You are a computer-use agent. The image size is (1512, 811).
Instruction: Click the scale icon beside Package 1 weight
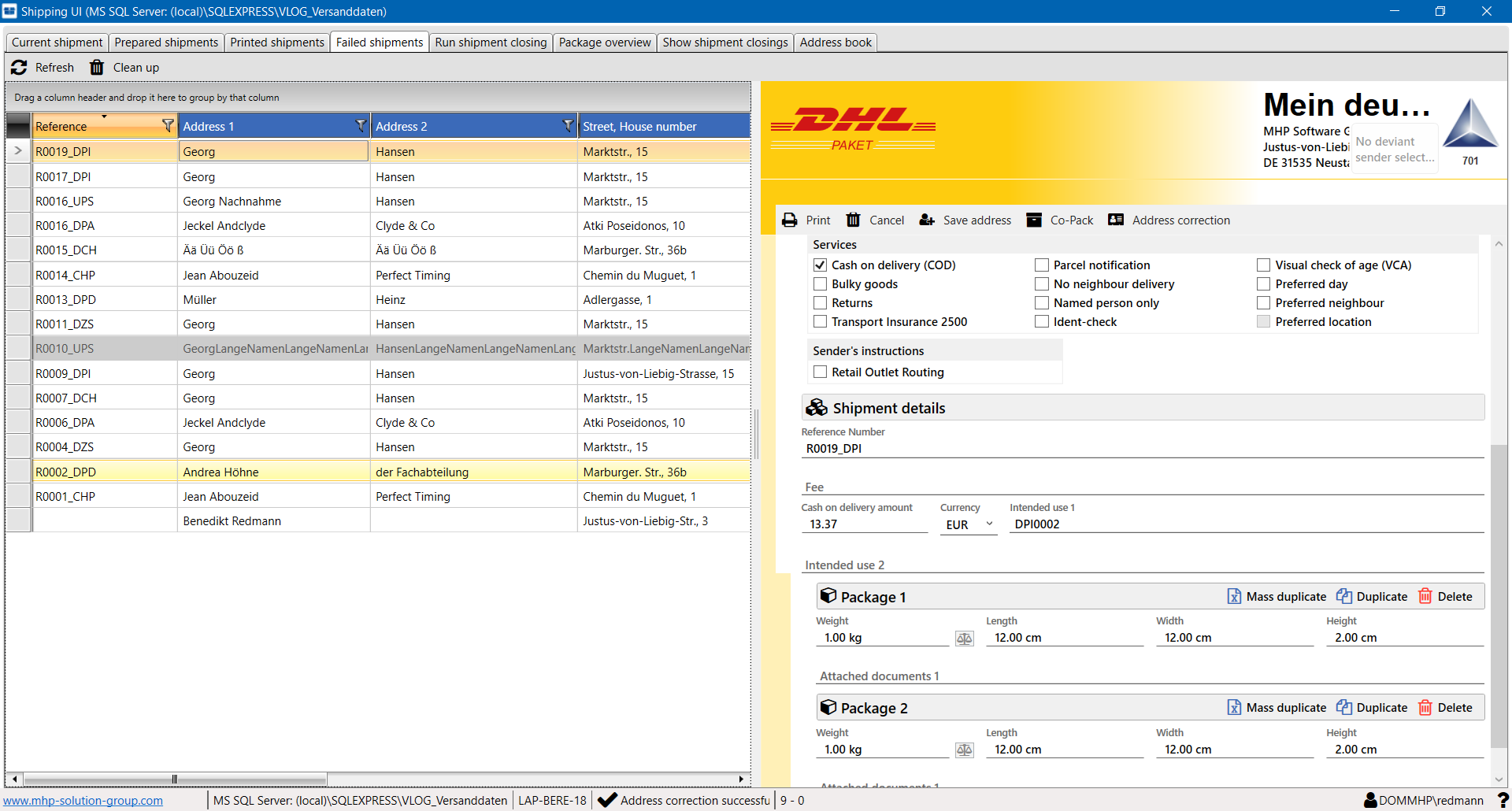pos(964,639)
